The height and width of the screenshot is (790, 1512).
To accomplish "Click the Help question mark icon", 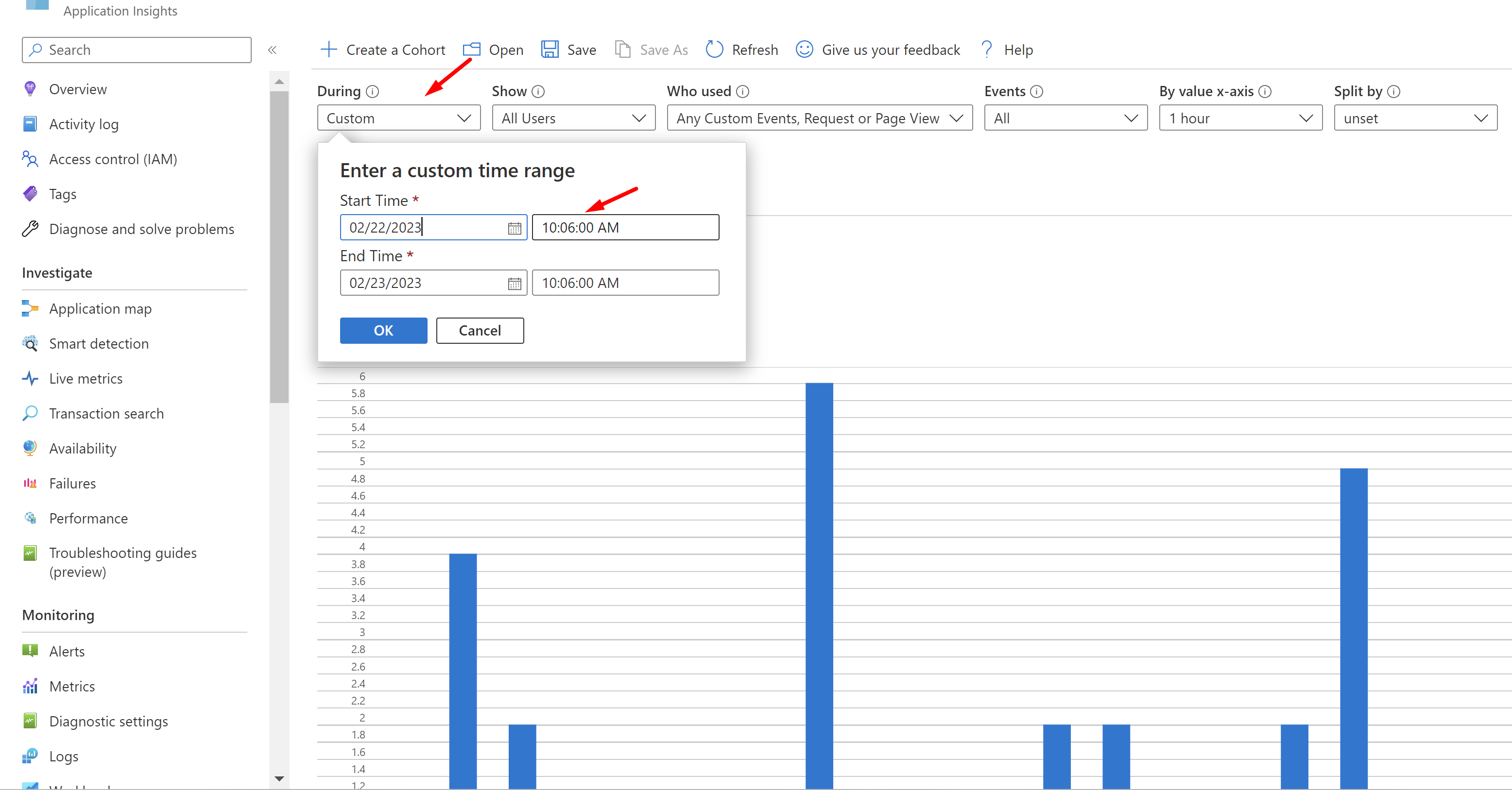I will (x=987, y=49).
